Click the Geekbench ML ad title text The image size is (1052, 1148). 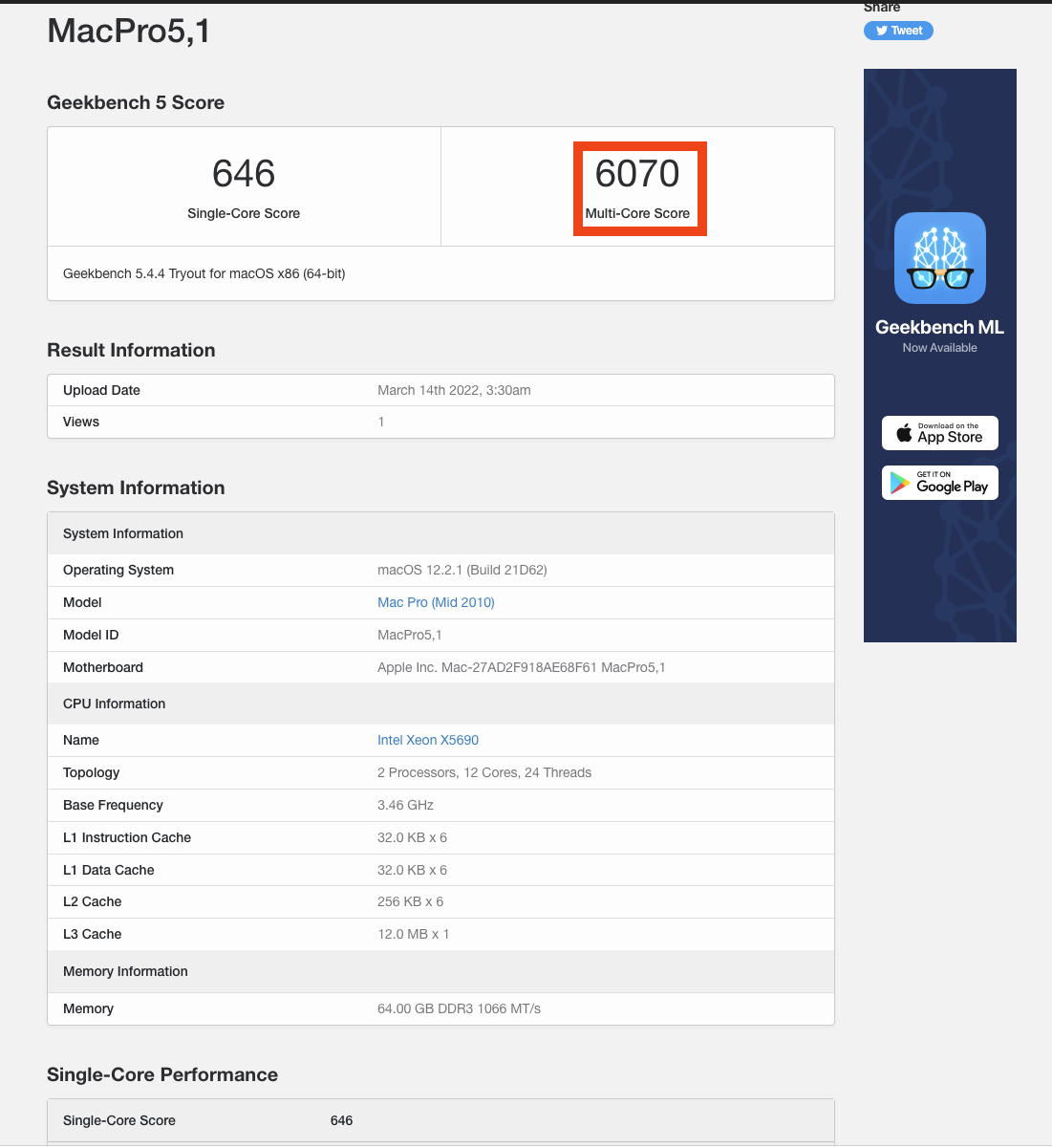(939, 327)
